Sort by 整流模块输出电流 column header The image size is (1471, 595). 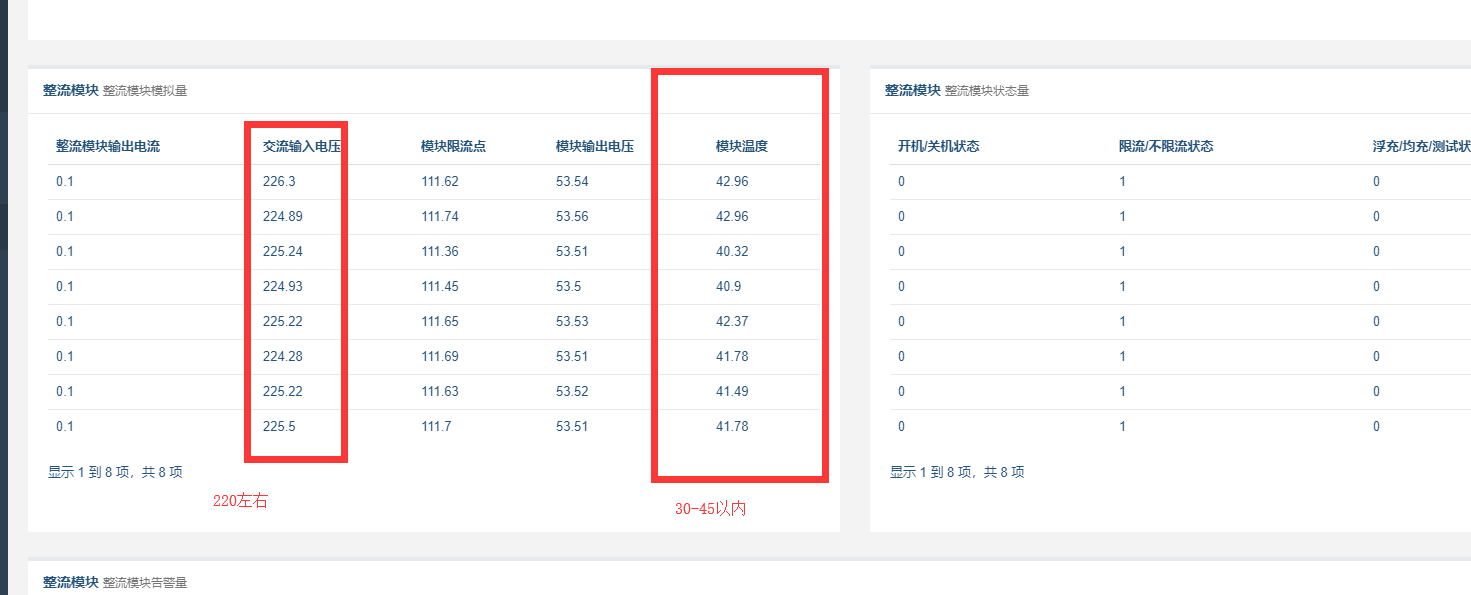point(108,146)
